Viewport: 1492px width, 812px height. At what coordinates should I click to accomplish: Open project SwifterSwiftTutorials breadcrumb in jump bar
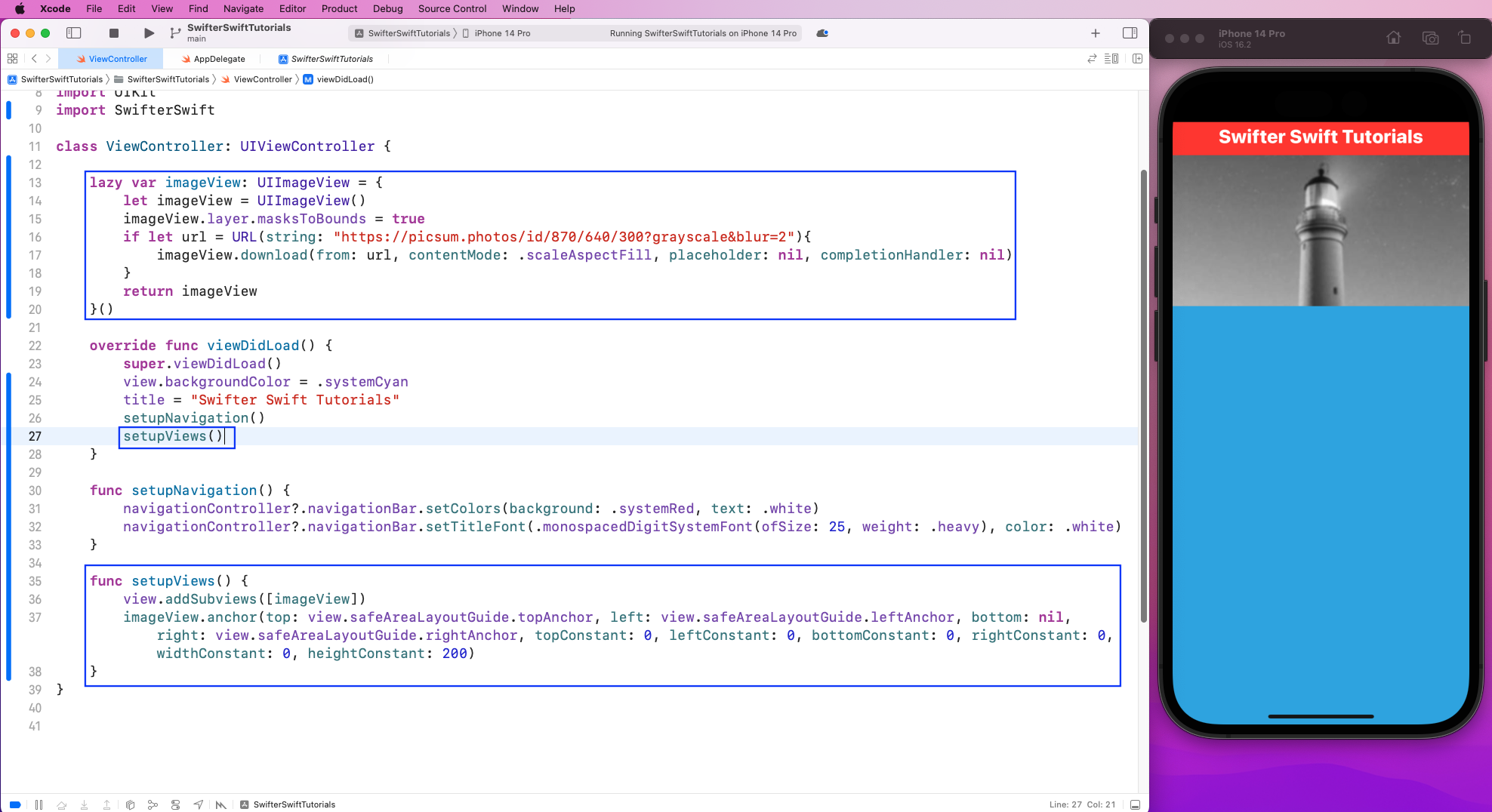click(x=55, y=79)
